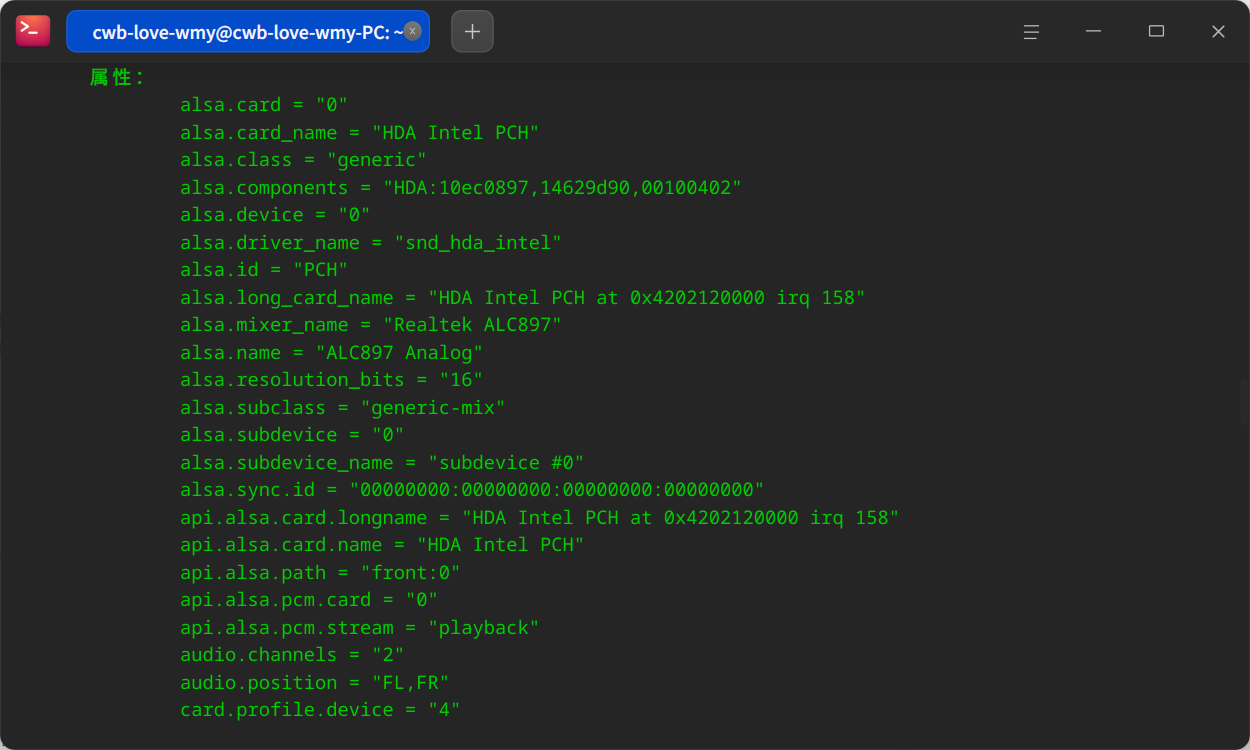Viewport: 1250px width, 750px height.
Task: Click alsa.subdevice_name = "subdevice #0" line
Action: coord(382,462)
